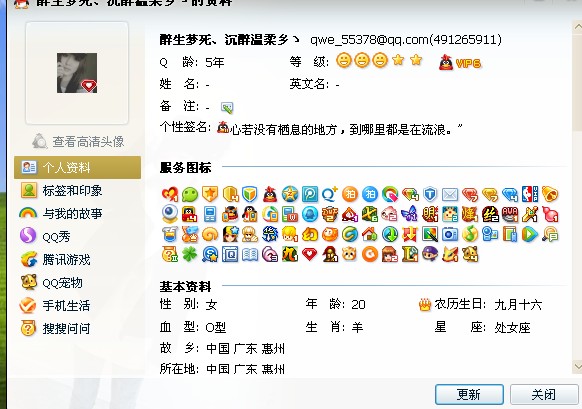Click the scrollbar down arrow
The height and width of the screenshot is (409, 582).
(578, 366)
